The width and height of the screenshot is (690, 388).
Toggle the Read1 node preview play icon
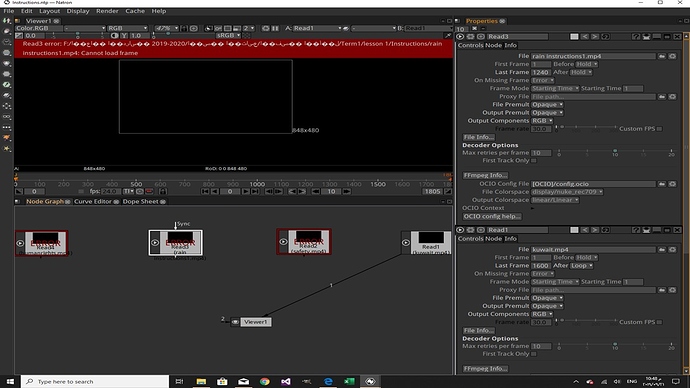tap(406, 242)
